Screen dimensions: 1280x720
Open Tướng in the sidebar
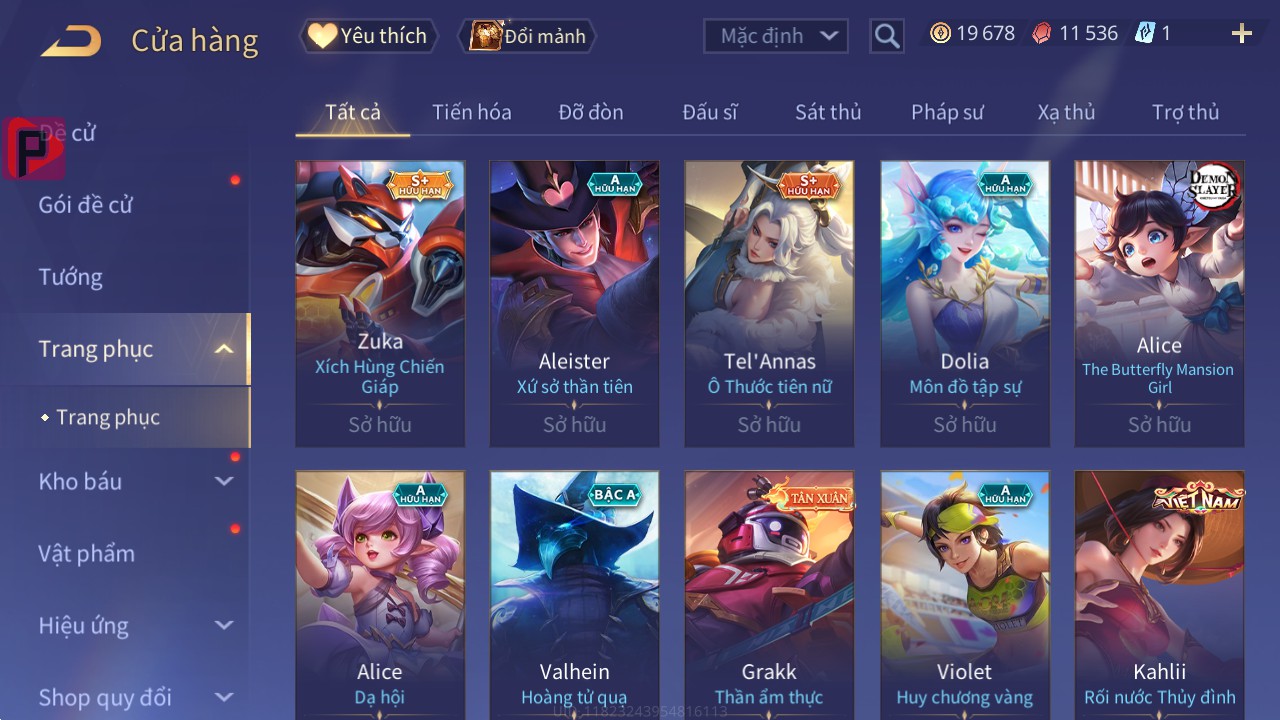(71, 277)
